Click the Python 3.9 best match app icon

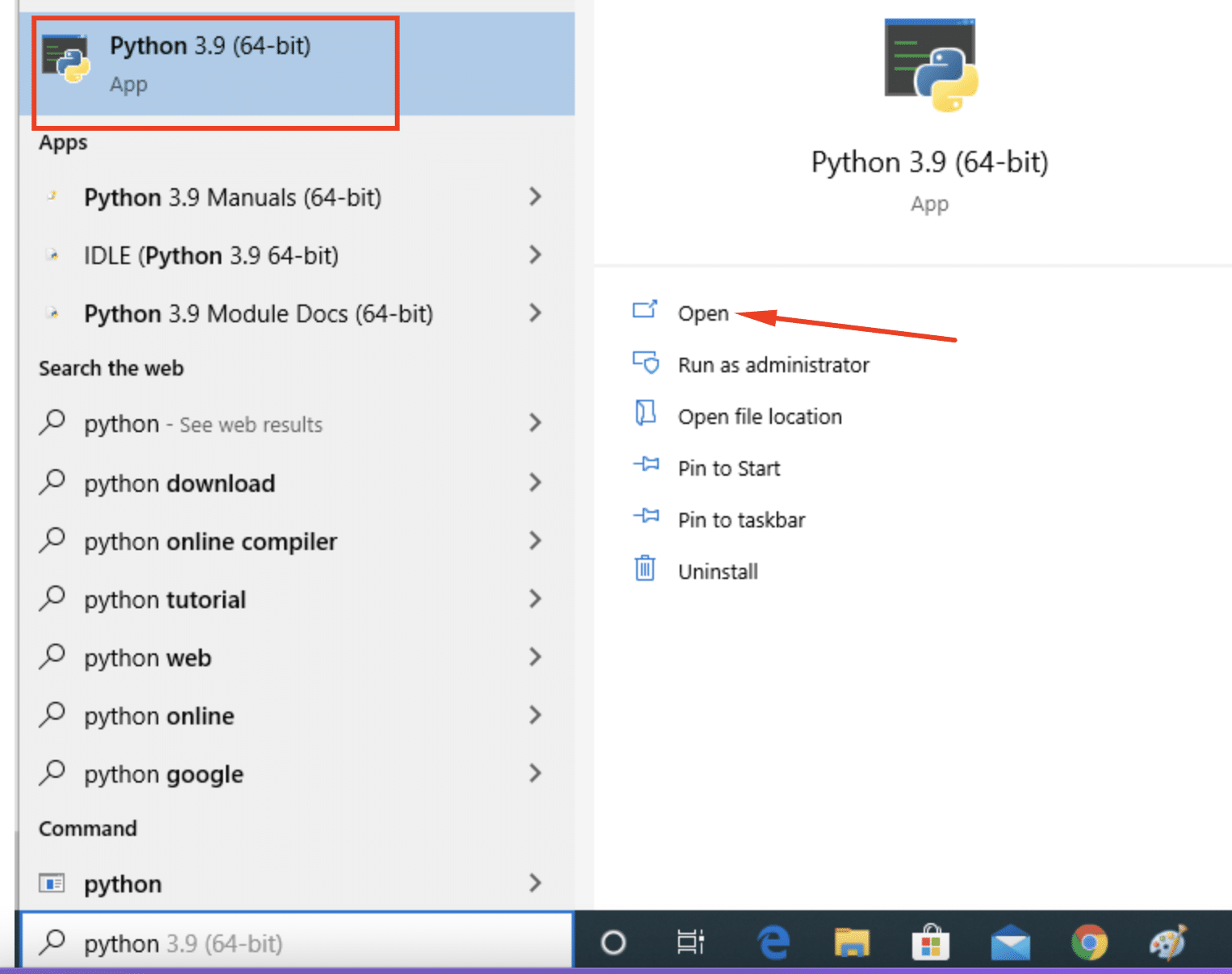coord(65,58)
